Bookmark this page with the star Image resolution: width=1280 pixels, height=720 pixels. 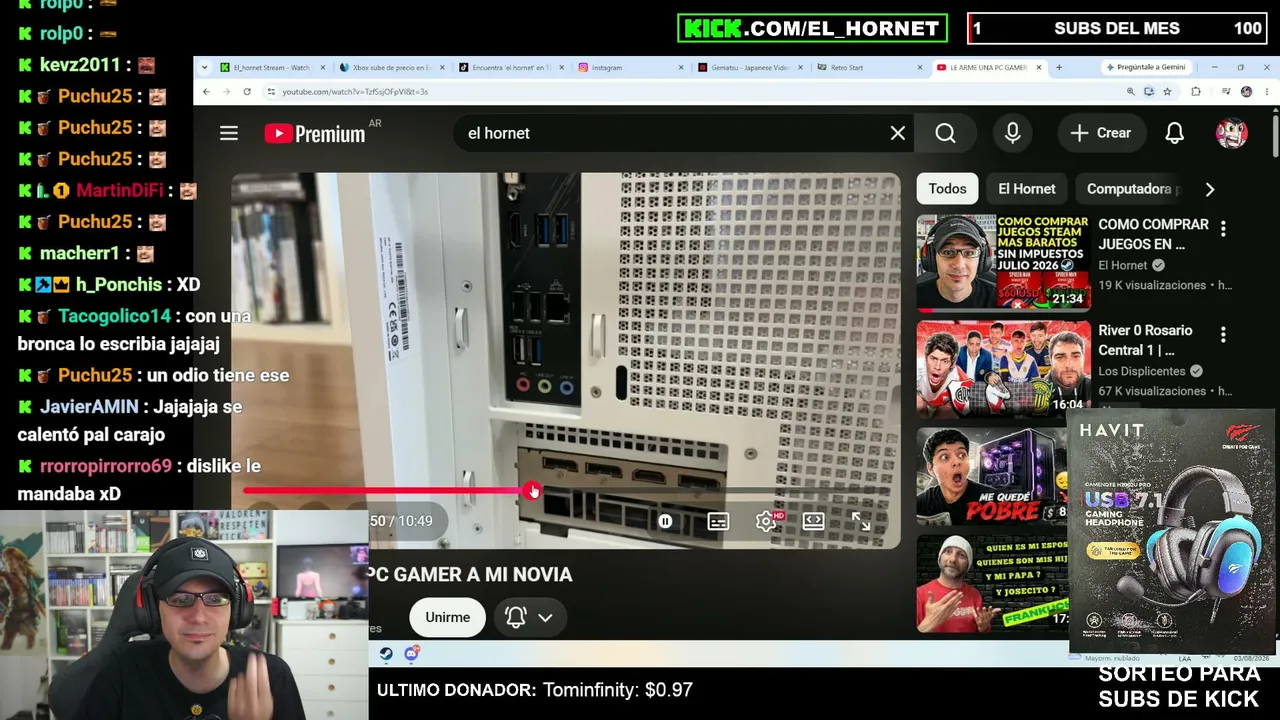(1167, 91)
